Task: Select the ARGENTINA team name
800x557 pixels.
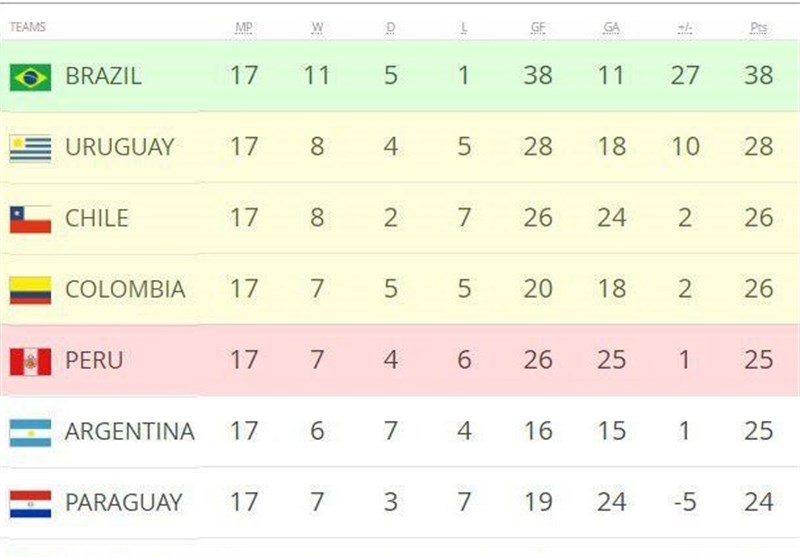Action: tap(129, 431)
